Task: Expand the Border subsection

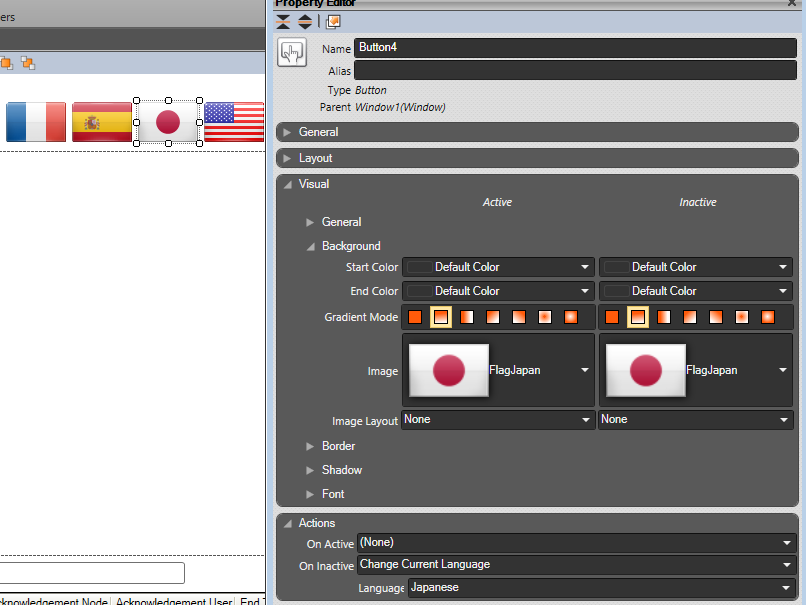Action: (311, 446)
